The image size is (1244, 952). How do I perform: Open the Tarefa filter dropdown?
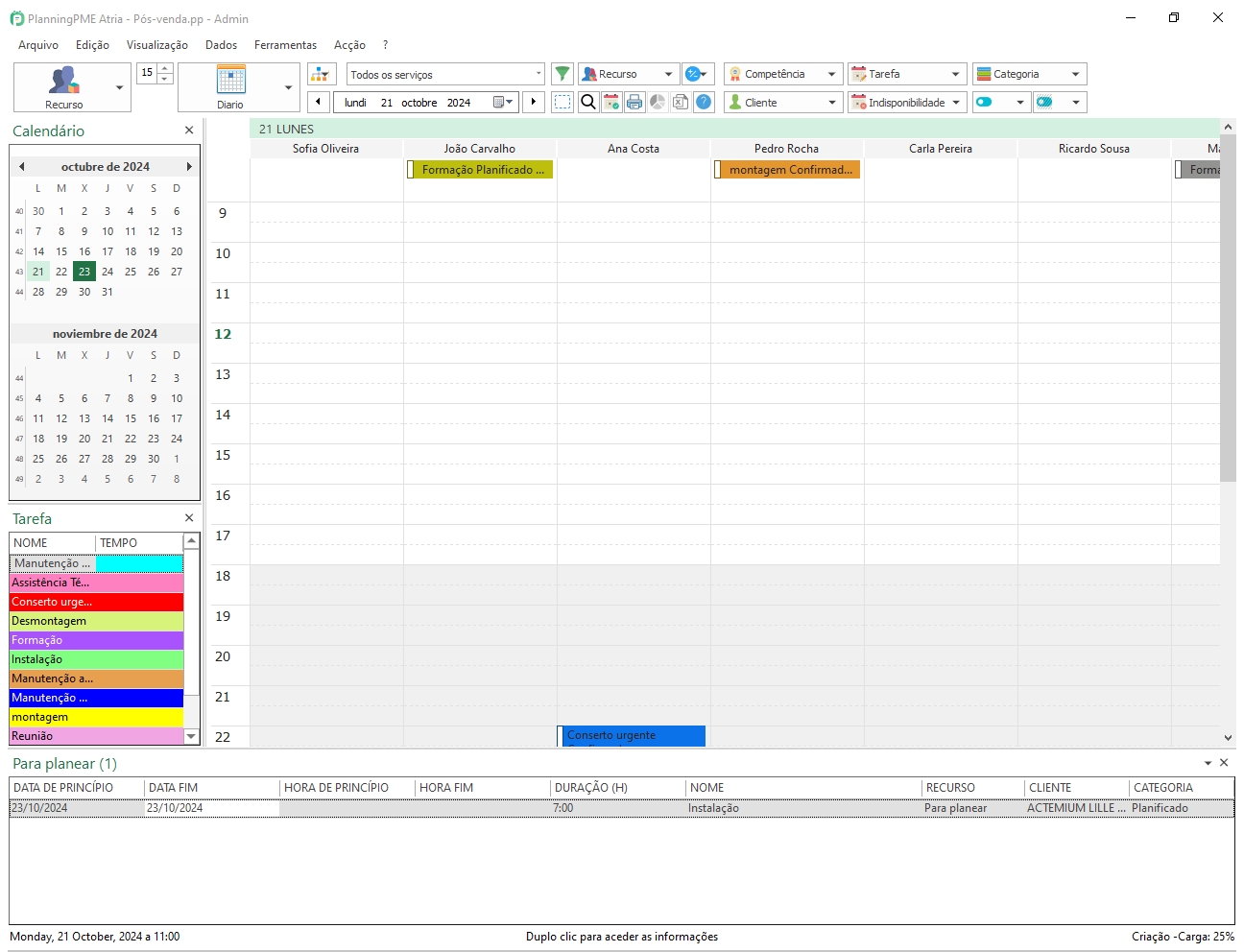click(x=907, y=74)
